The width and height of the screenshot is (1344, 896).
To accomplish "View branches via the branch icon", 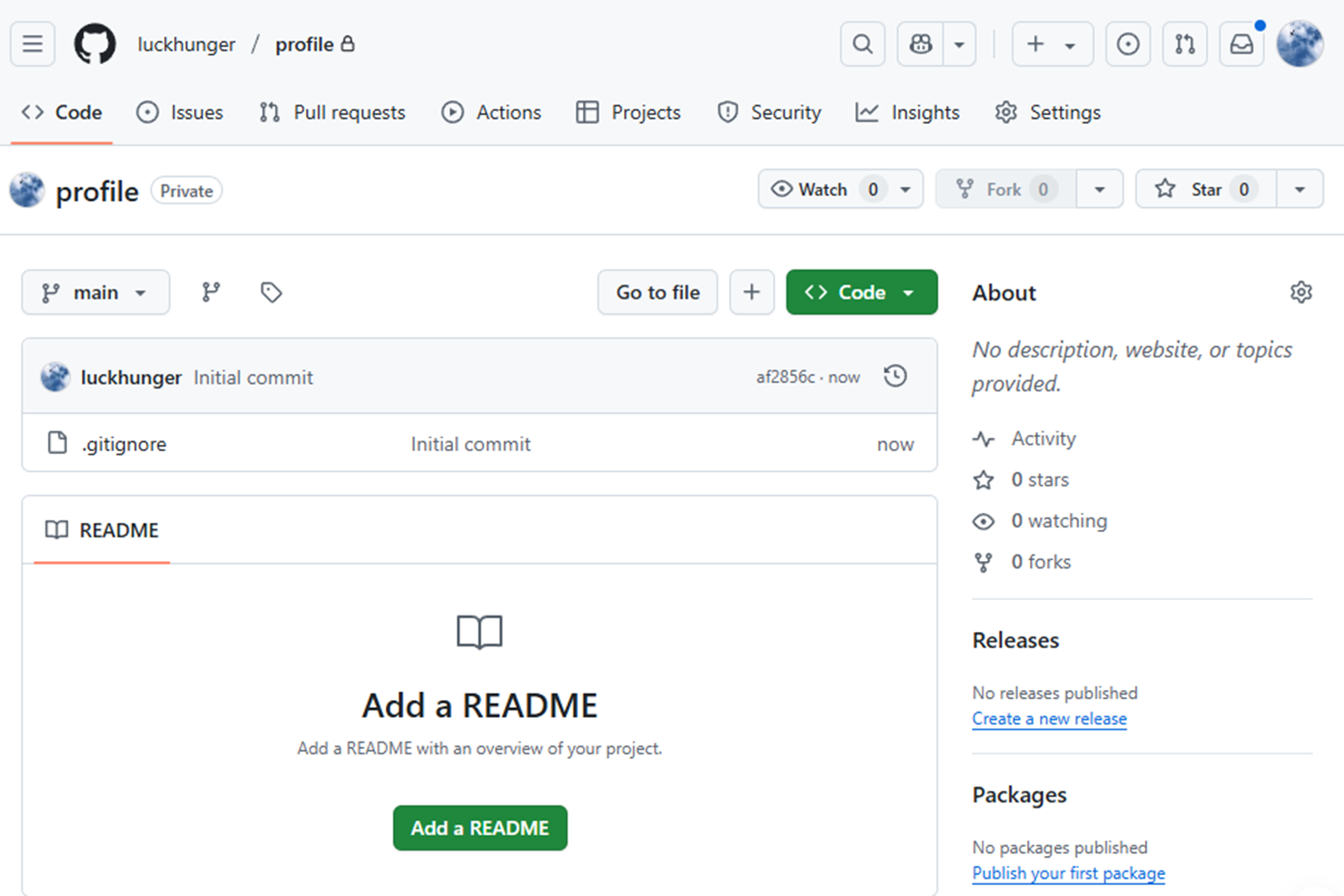I will (x=211, y=292).
